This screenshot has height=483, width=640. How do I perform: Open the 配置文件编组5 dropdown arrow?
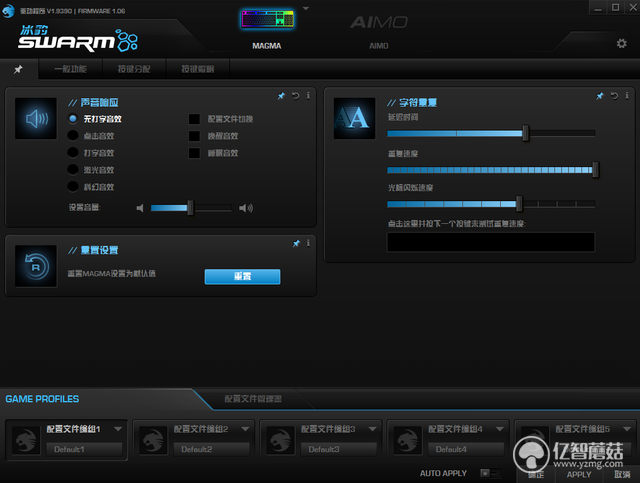pyautogui.click(x=627, y=429)
